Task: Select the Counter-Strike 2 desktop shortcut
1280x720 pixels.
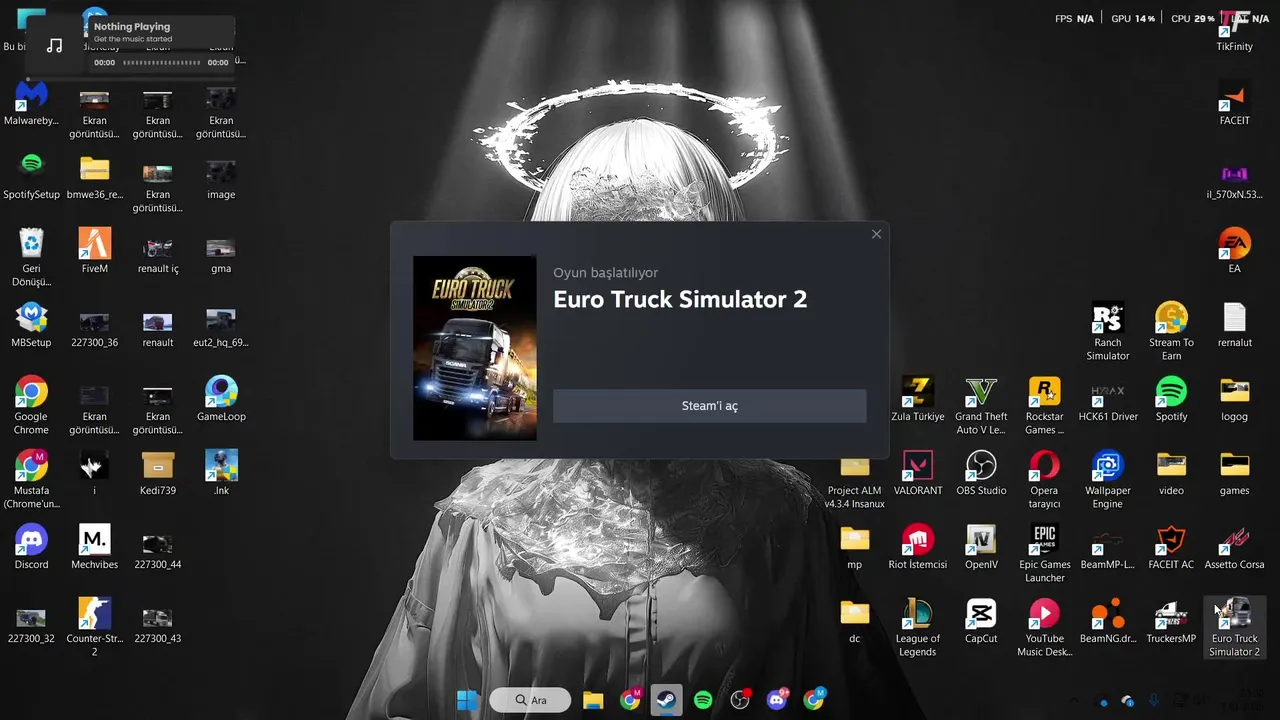Action: [x=94, y=627]
